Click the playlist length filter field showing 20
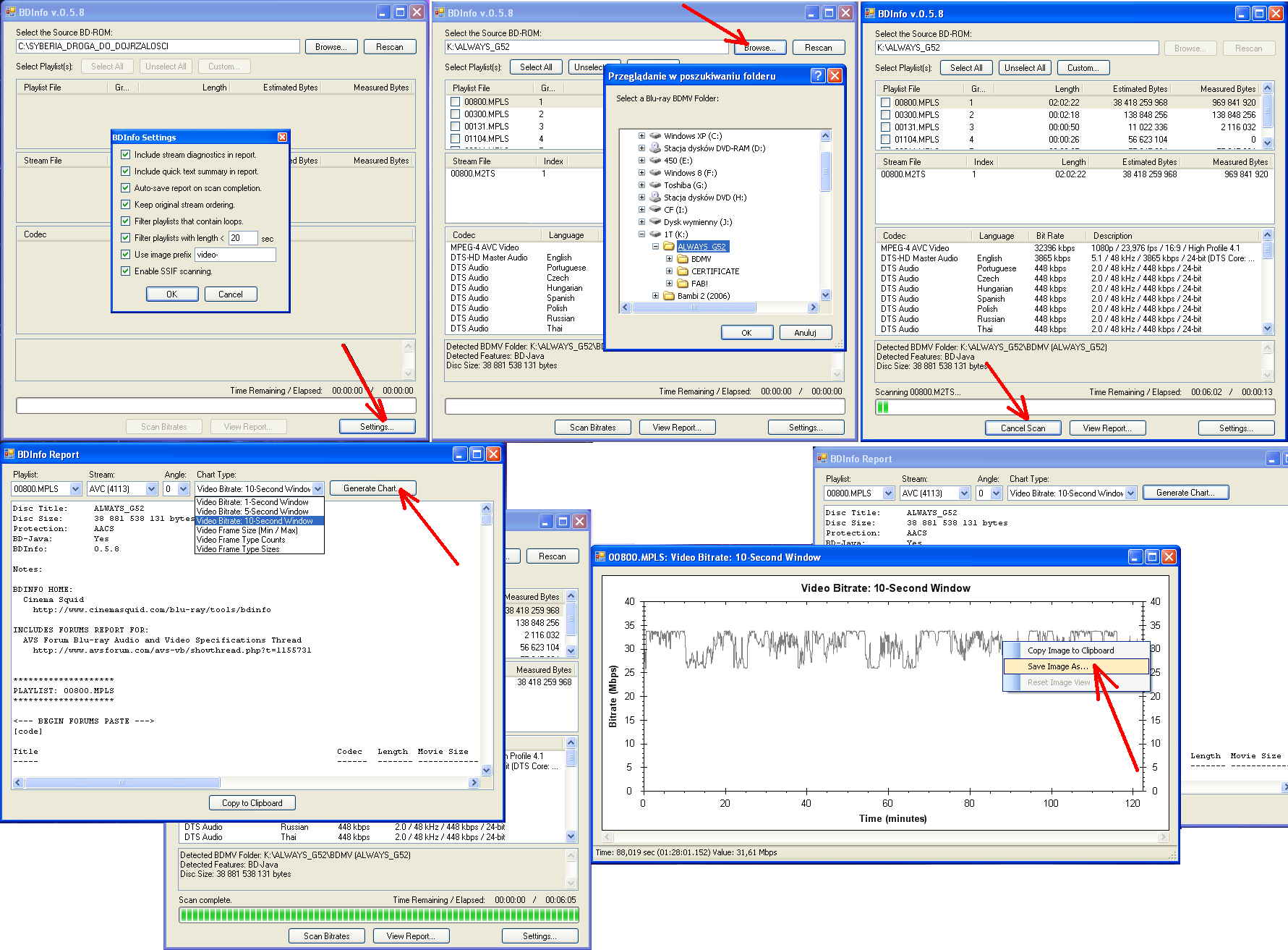 point(243,238)
